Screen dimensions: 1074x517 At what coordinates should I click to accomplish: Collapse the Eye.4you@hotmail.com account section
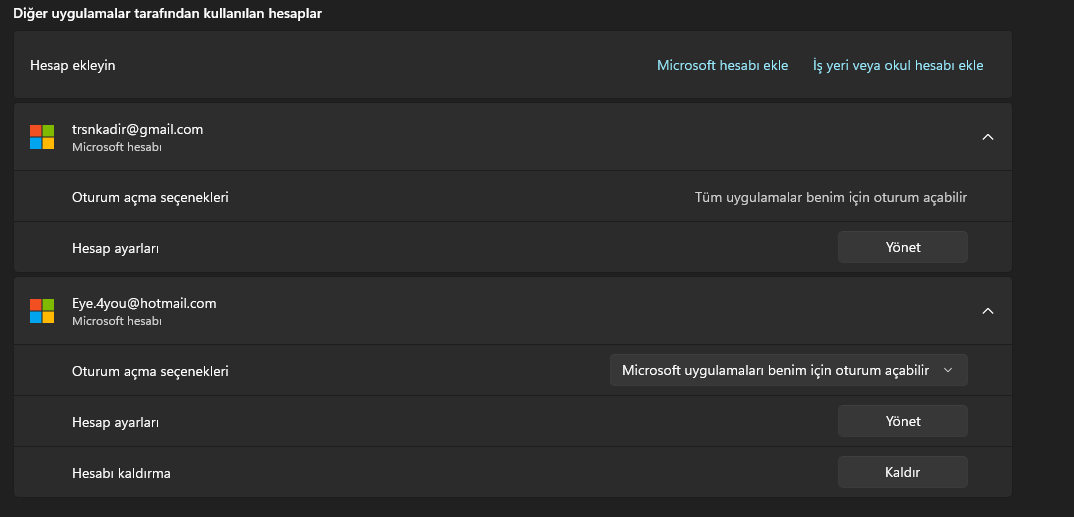click(x=988, y=311)
